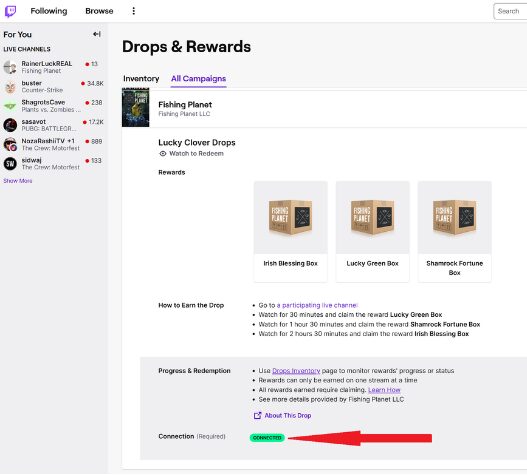This screenshot has width=527, height=475.
Task: Open the RainerLuckREAL channel name
Action: [x=47, y=64]
